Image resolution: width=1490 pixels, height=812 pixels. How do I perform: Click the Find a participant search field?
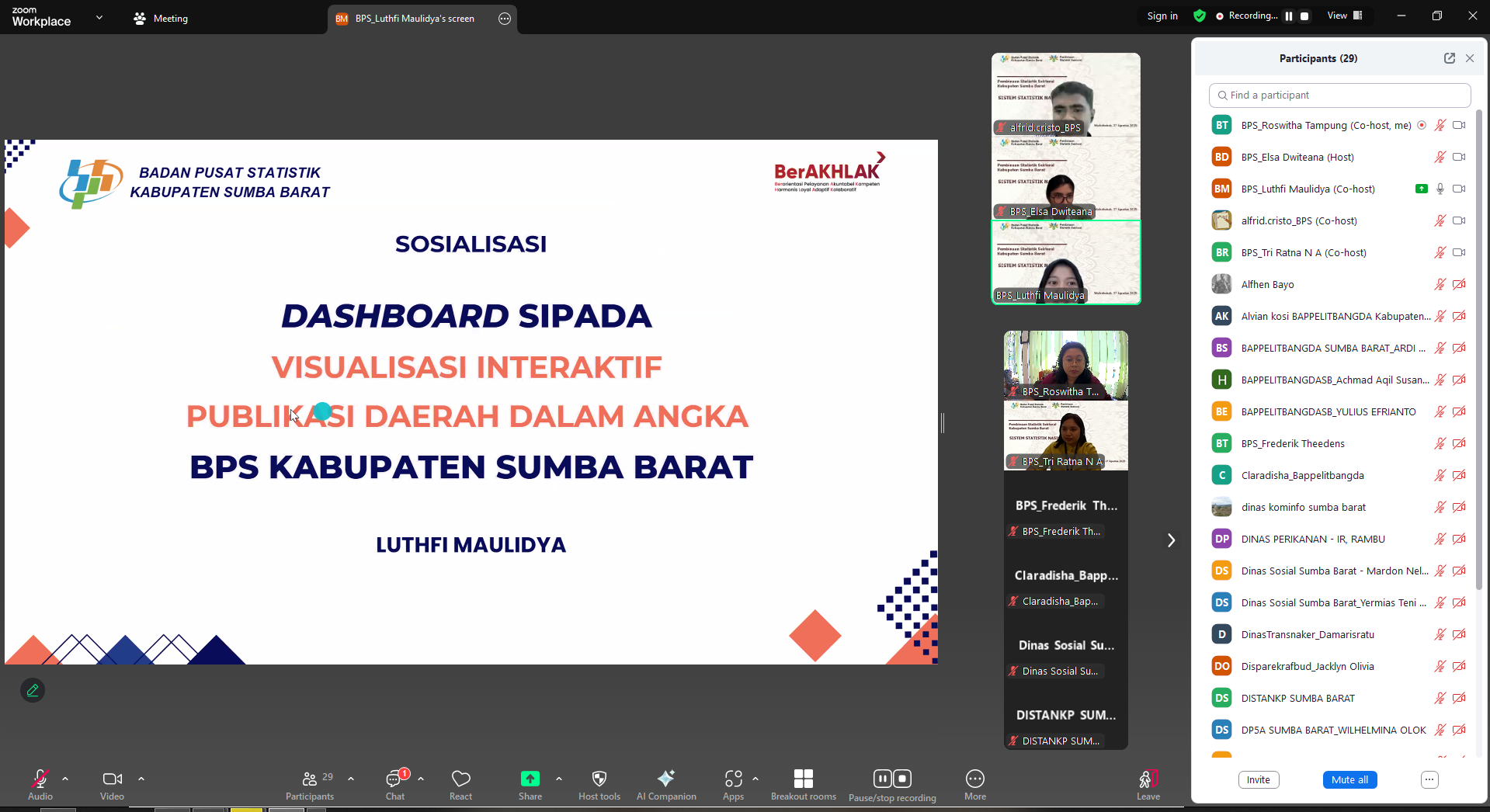pos(1339,95)
